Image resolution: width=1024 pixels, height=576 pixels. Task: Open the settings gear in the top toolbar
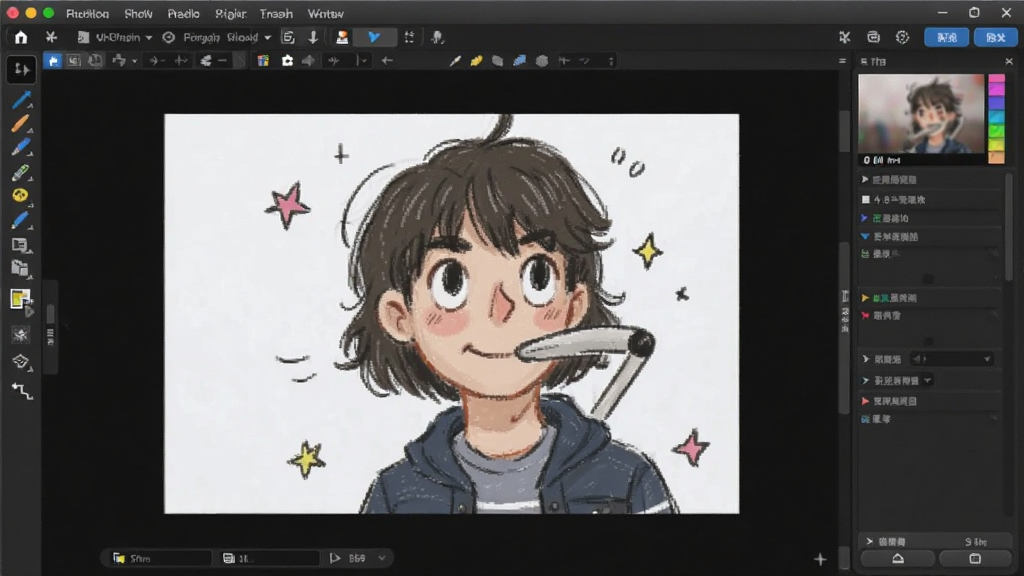(x=902, y=37)
